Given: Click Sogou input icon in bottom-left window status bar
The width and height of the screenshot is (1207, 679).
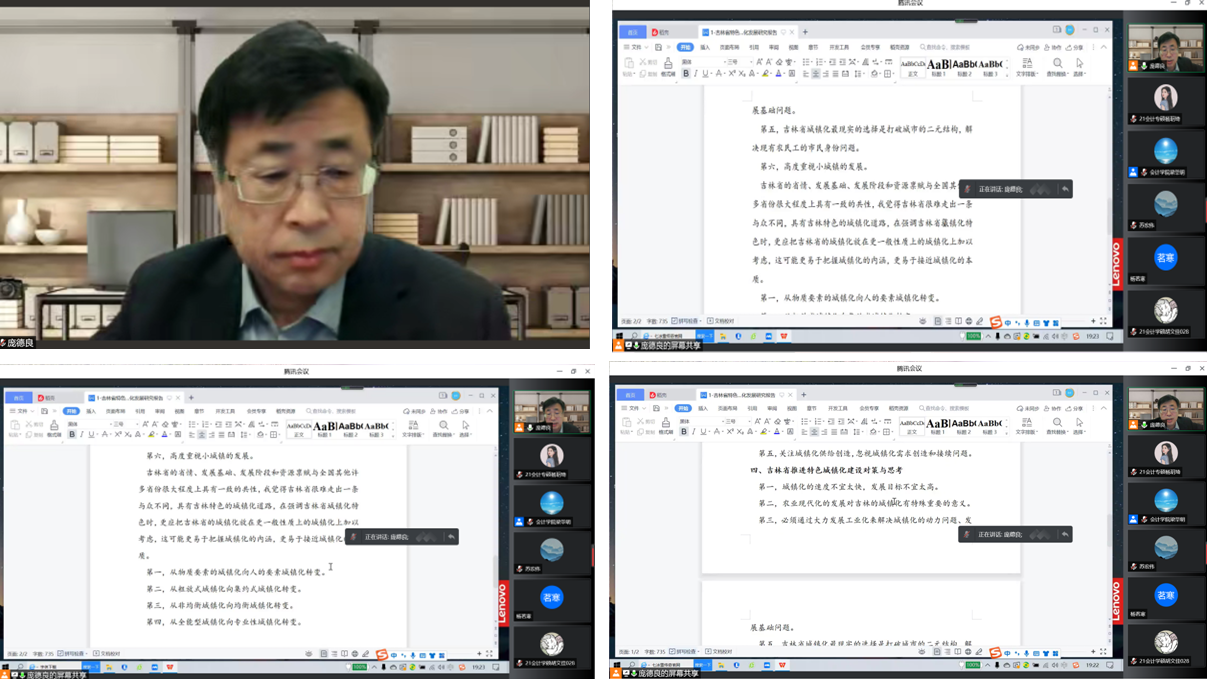Looking at the screenshot, I should click(x=381, y=654).
